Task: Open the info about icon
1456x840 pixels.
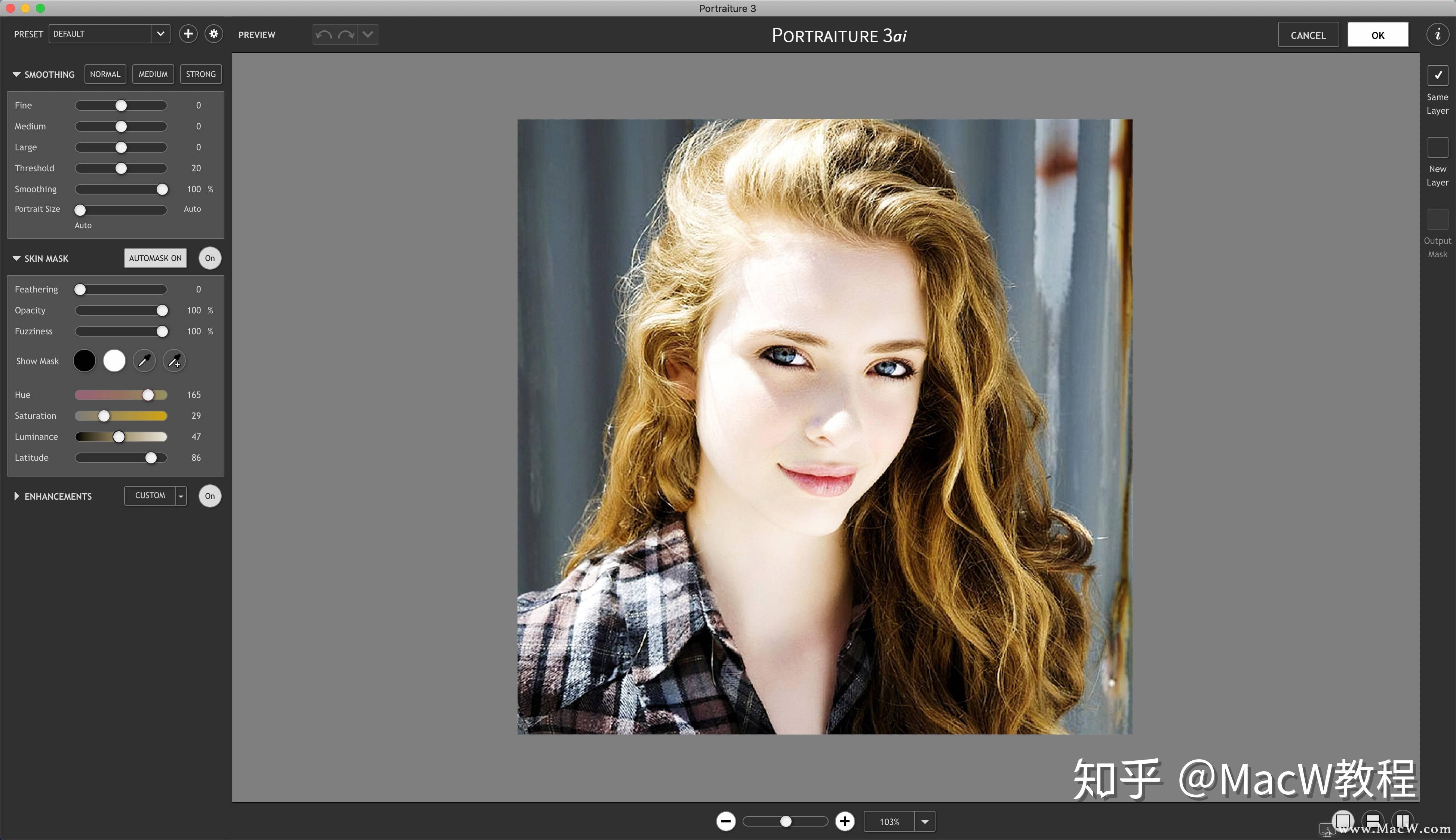Action: tap(1438, 35)
